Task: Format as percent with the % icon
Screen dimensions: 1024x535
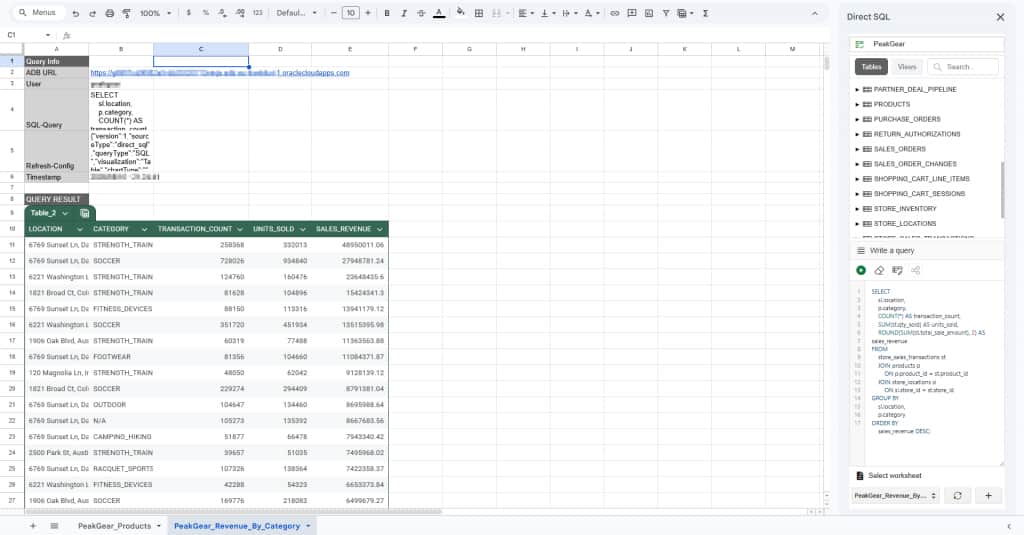Action: point(206,13)
